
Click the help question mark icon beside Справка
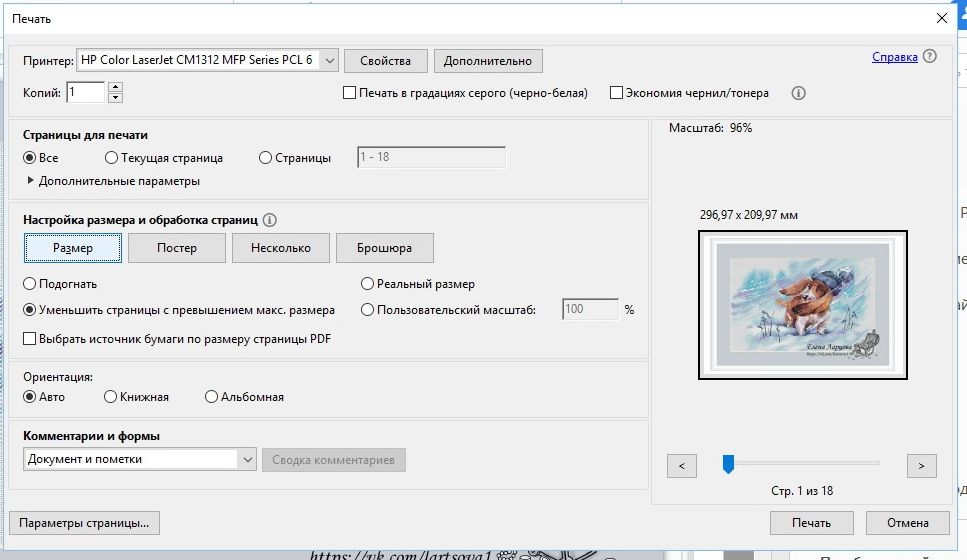point(930,57)
